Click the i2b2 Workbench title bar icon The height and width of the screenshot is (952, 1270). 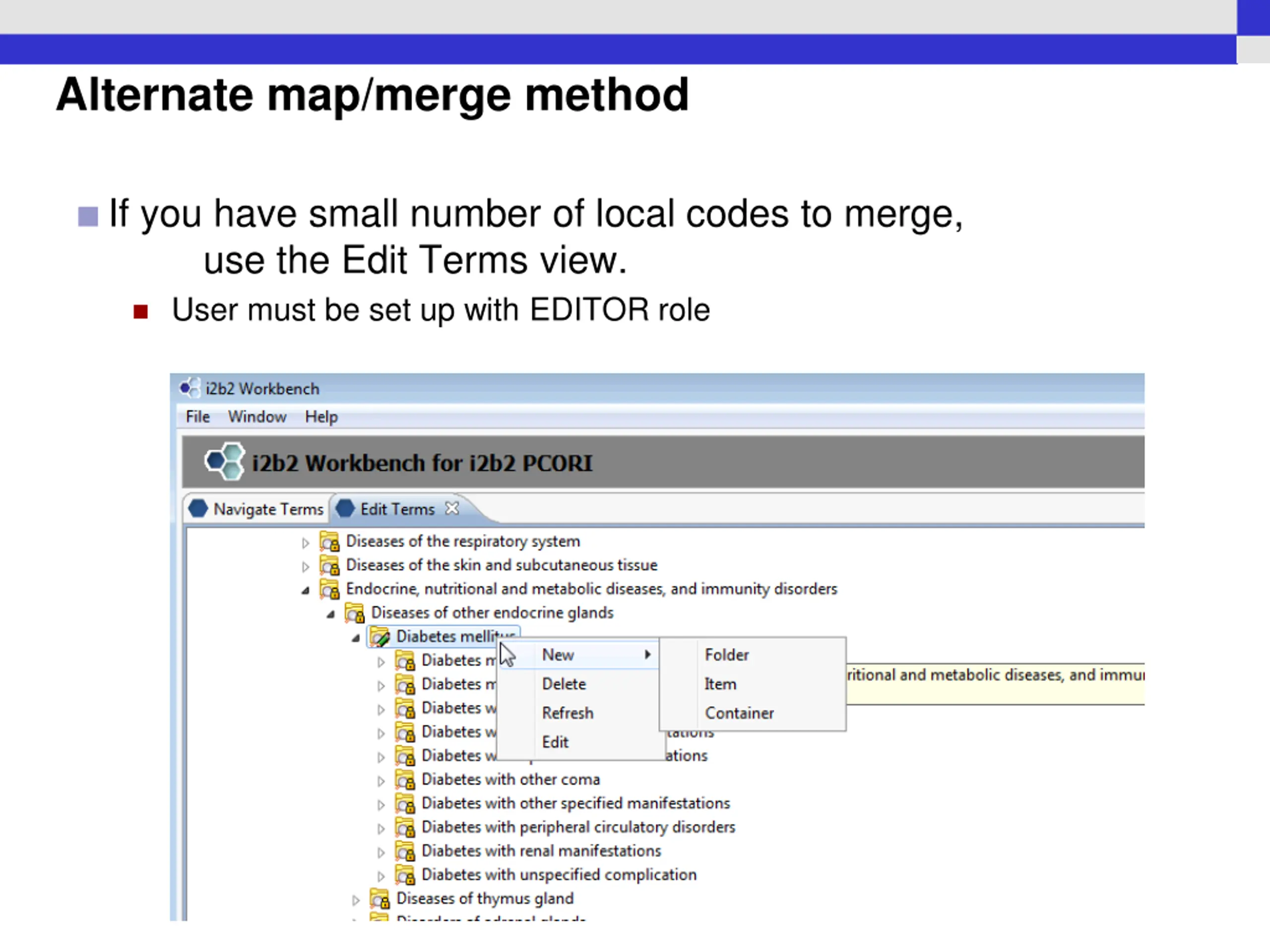190,388
